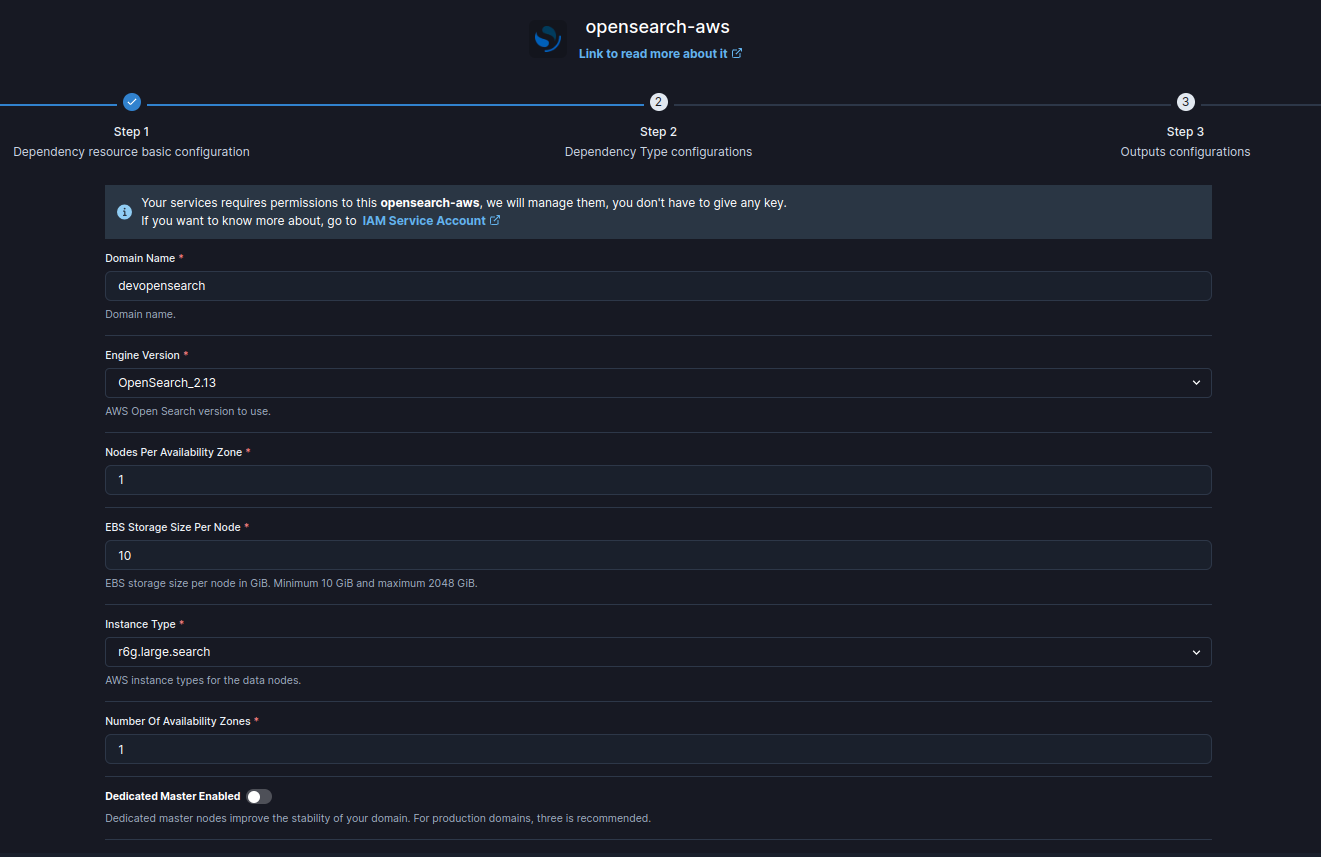Click the 'opensearch-aws' page title
The image size is (1321, 857).
coord(658,27)
